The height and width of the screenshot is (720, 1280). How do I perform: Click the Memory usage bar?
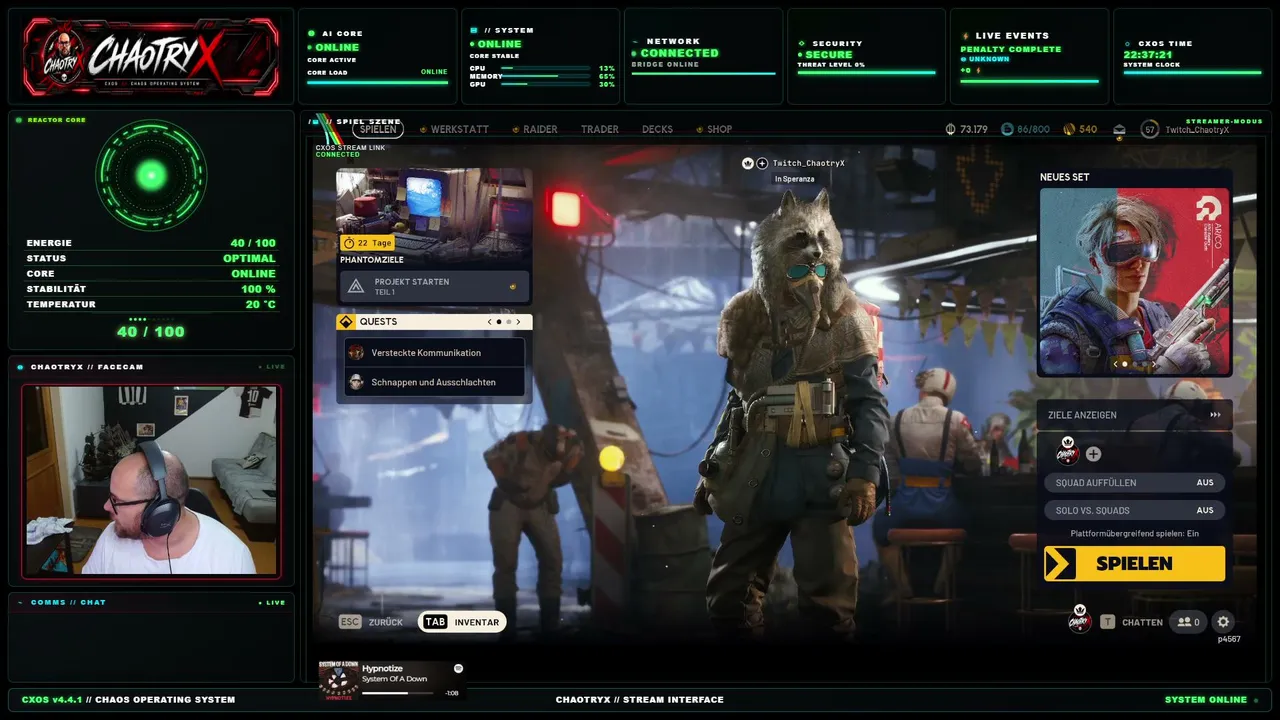click(545, 76)
